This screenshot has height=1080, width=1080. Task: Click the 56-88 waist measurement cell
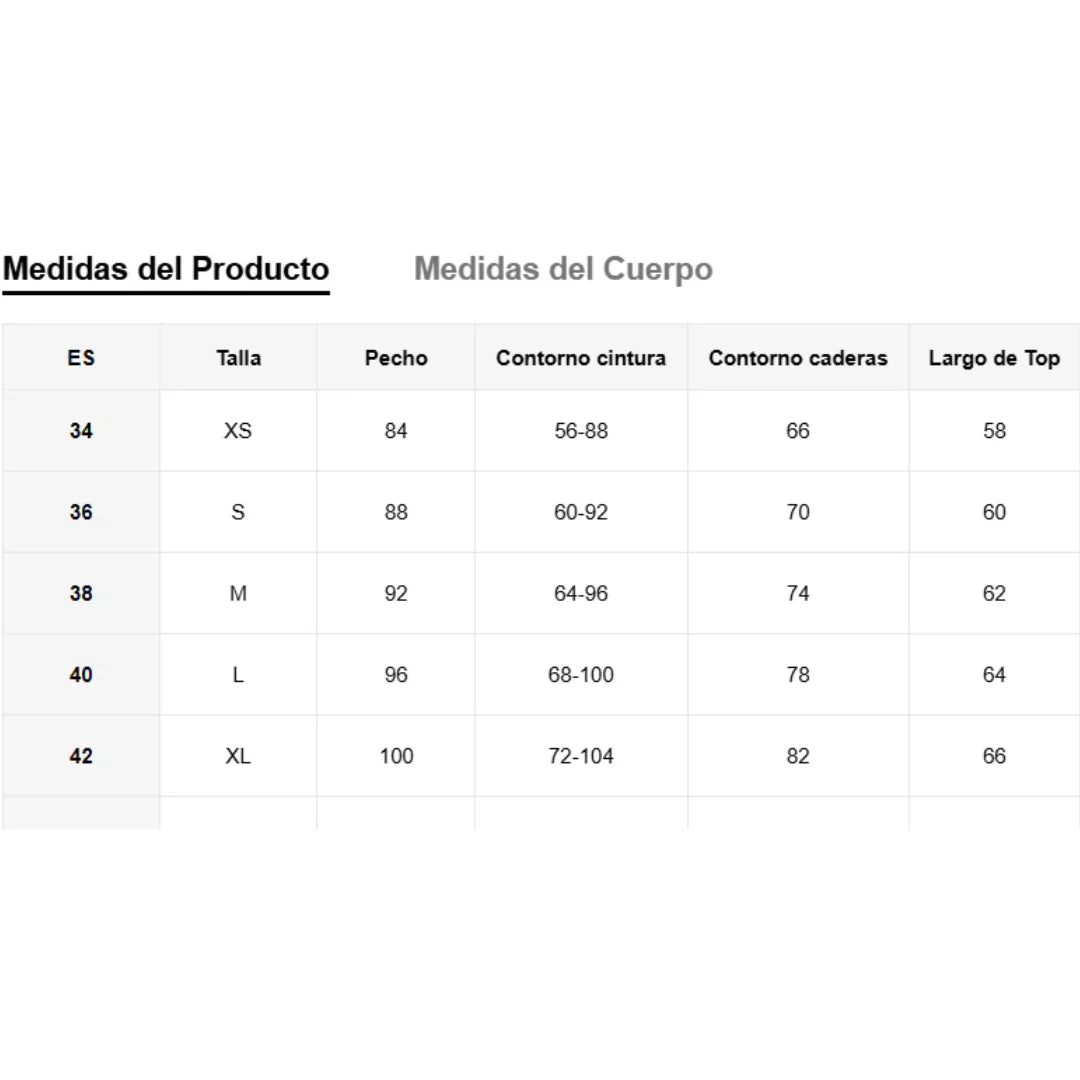pos(581,431)
